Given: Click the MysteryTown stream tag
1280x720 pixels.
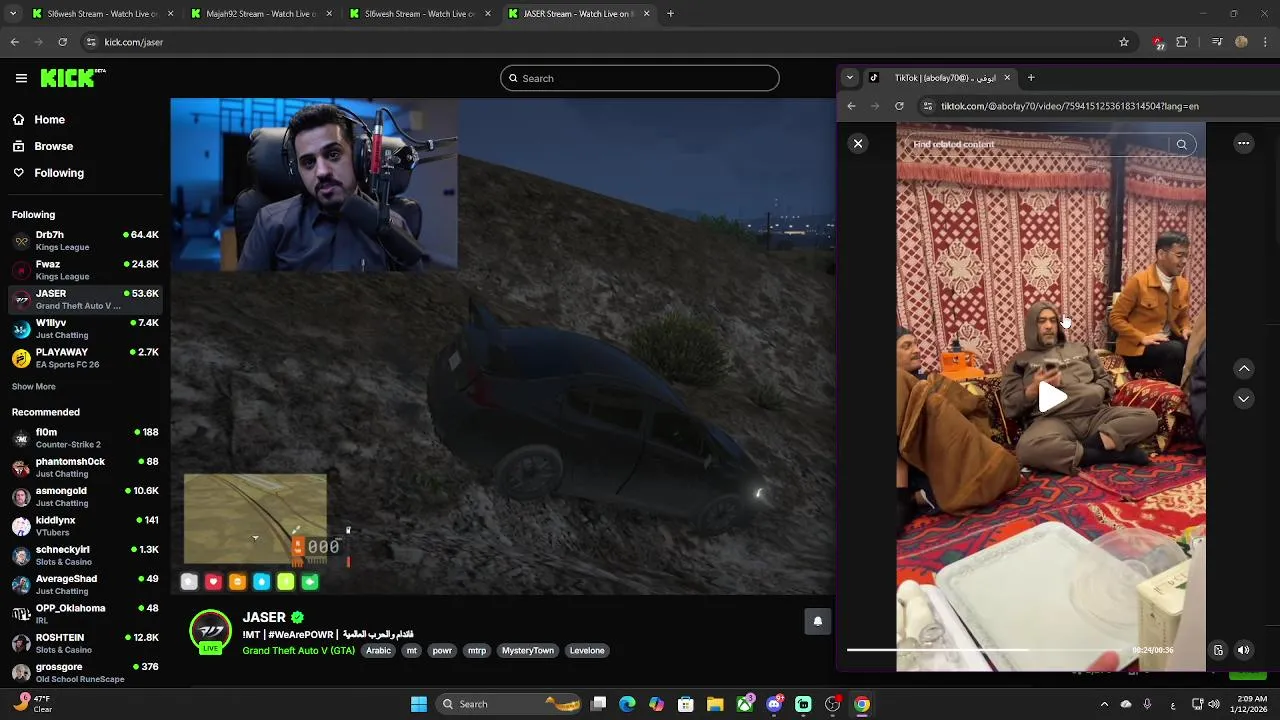Looking at the screenshot, I should point(527,650).
